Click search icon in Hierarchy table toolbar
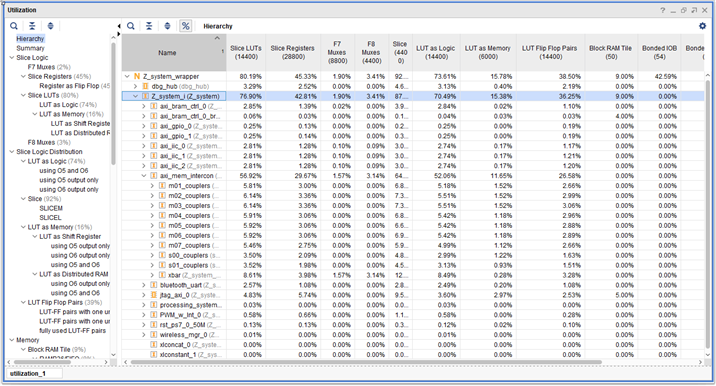This screenshot has width=716, height=386. point(131,26)
